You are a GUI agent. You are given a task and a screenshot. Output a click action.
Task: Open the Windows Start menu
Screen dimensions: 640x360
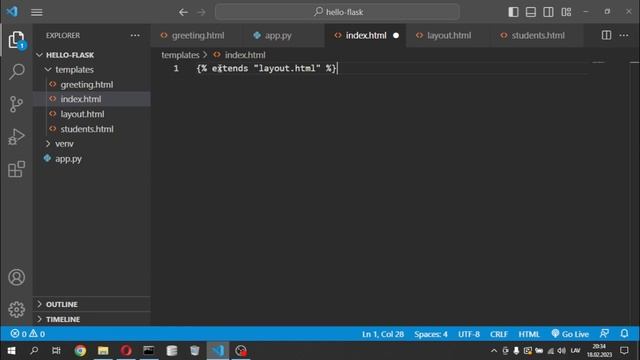[x=11, y=351]
